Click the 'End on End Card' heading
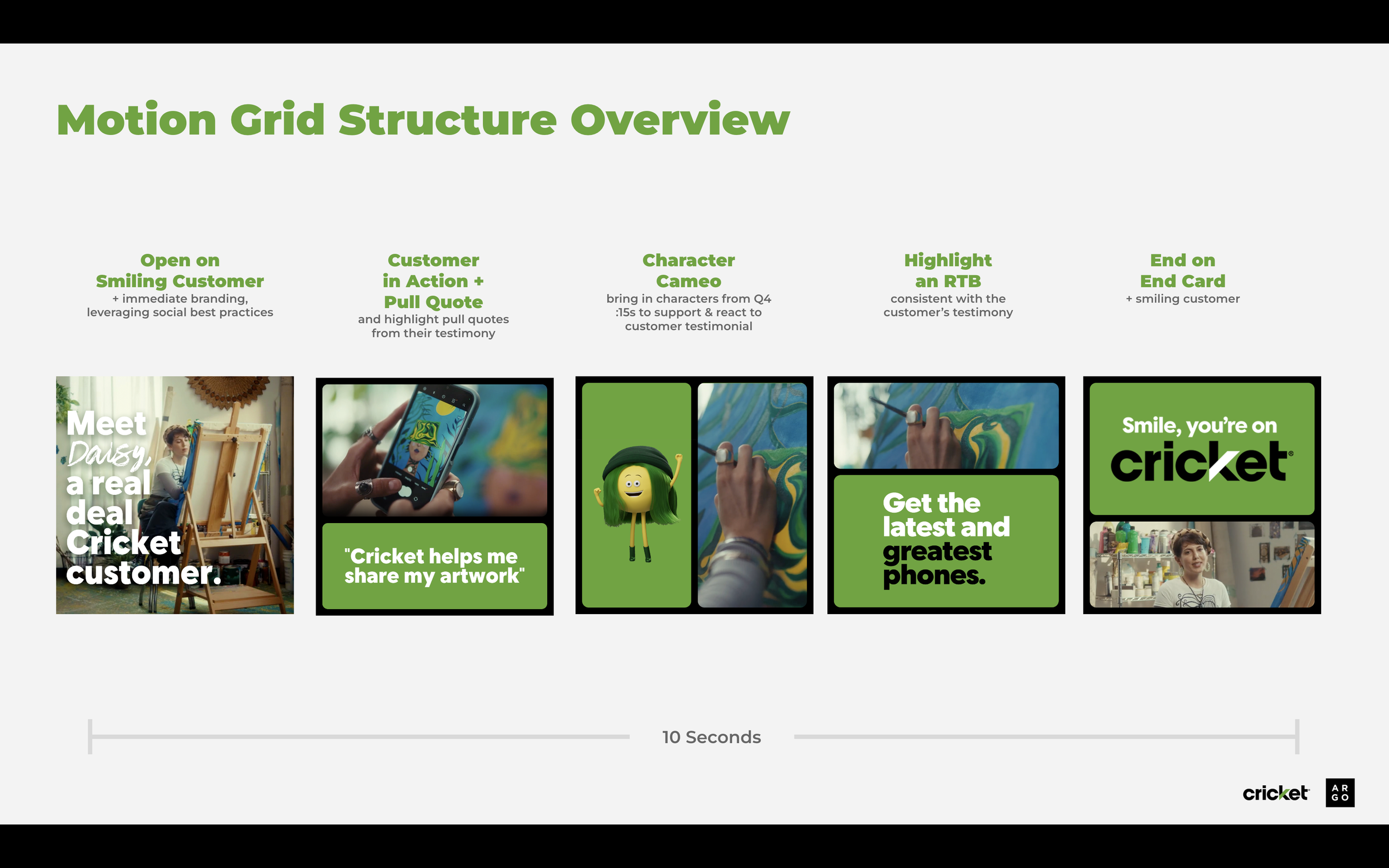The width and height of the screenshot is (1389, 868). click(x=1182, y=270)
